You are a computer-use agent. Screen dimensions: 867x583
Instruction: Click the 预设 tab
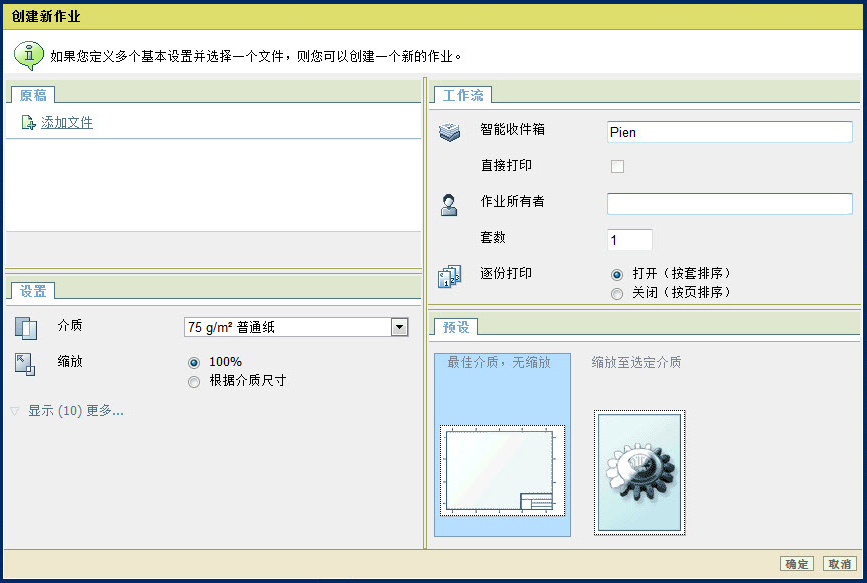click(456, 327)
